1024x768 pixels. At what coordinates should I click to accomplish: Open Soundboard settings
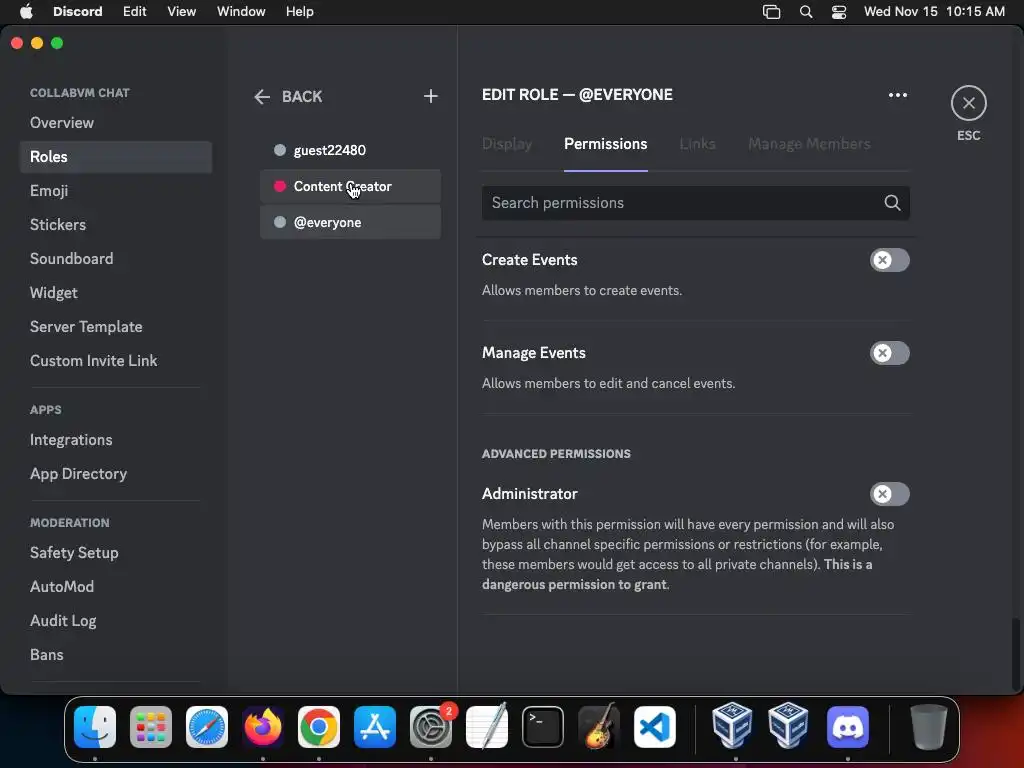pos(116,259)
